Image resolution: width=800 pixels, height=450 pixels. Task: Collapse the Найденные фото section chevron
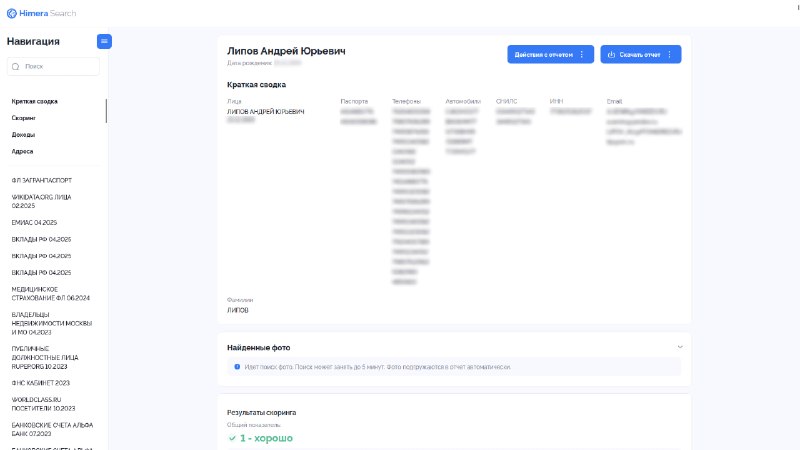680,347
